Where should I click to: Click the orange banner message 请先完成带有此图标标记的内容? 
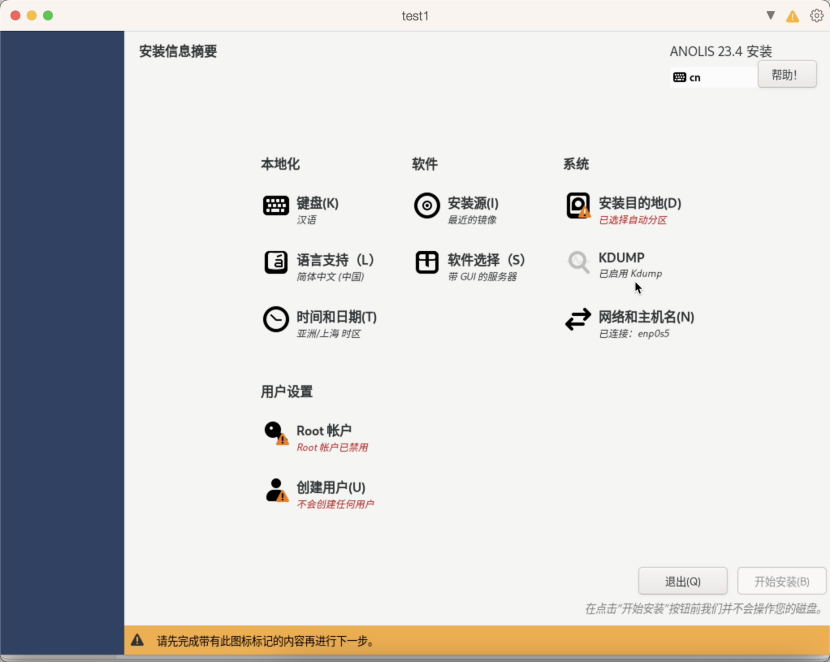pyautogui.click(x=266, y=641)
